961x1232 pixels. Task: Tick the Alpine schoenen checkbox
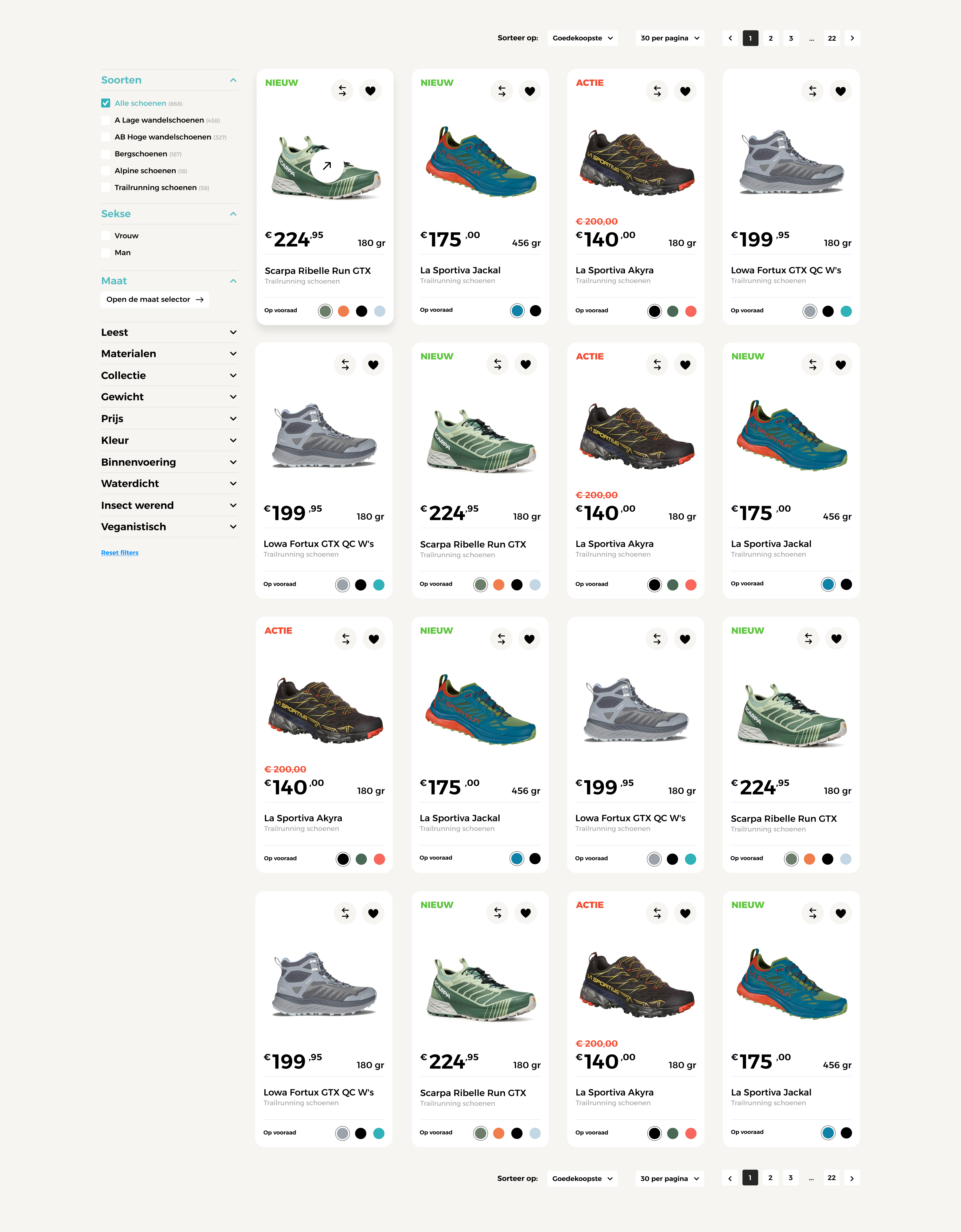106,170
